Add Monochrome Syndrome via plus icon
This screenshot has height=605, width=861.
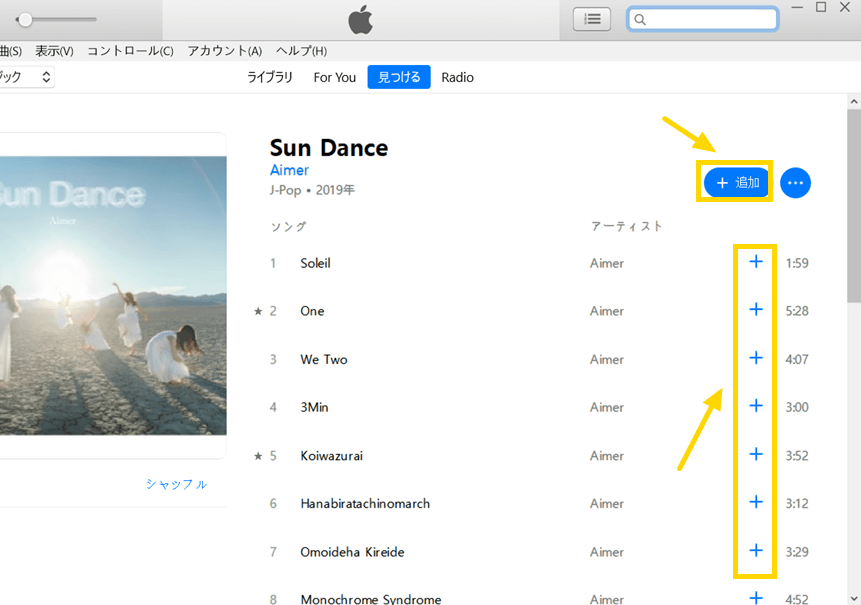click(x=756, y=597)
